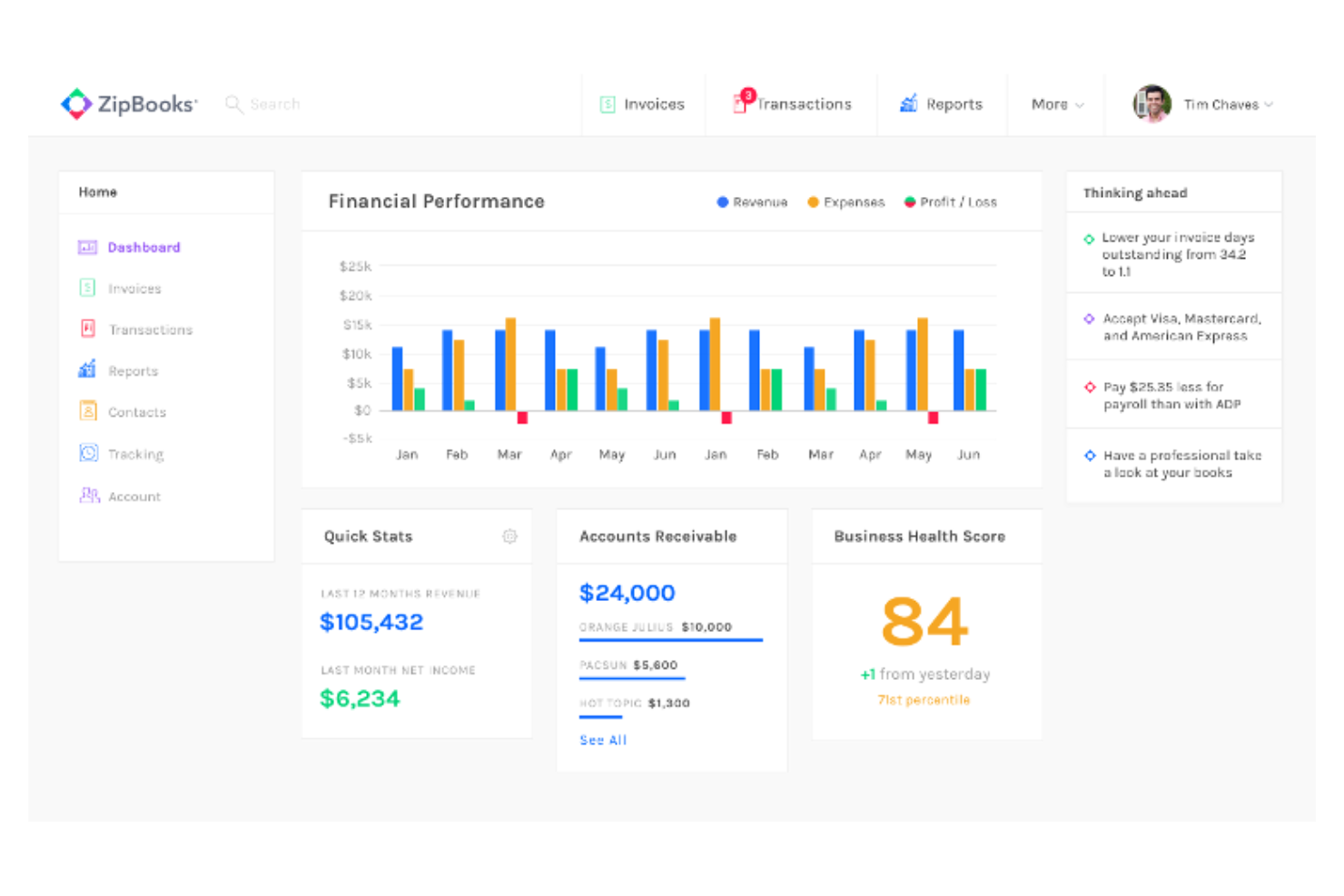
Task: Switch to the Dashboard sidebar item
Action: (143, 247)
